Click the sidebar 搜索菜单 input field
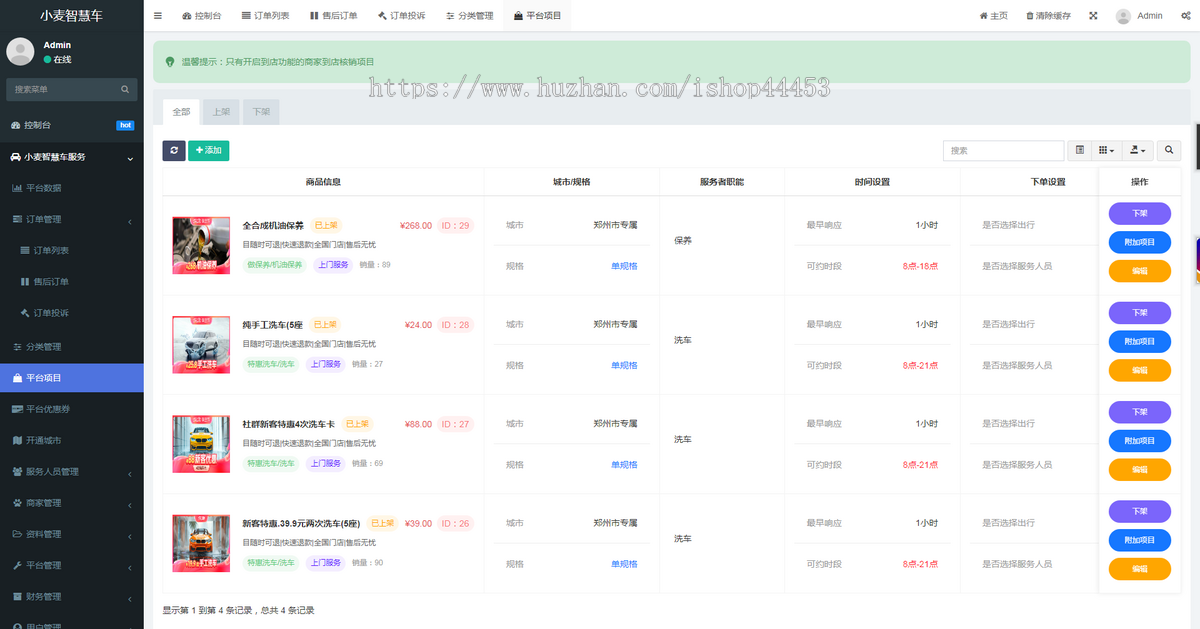This screenshot has height=629, width=1200. pos(63,89)
